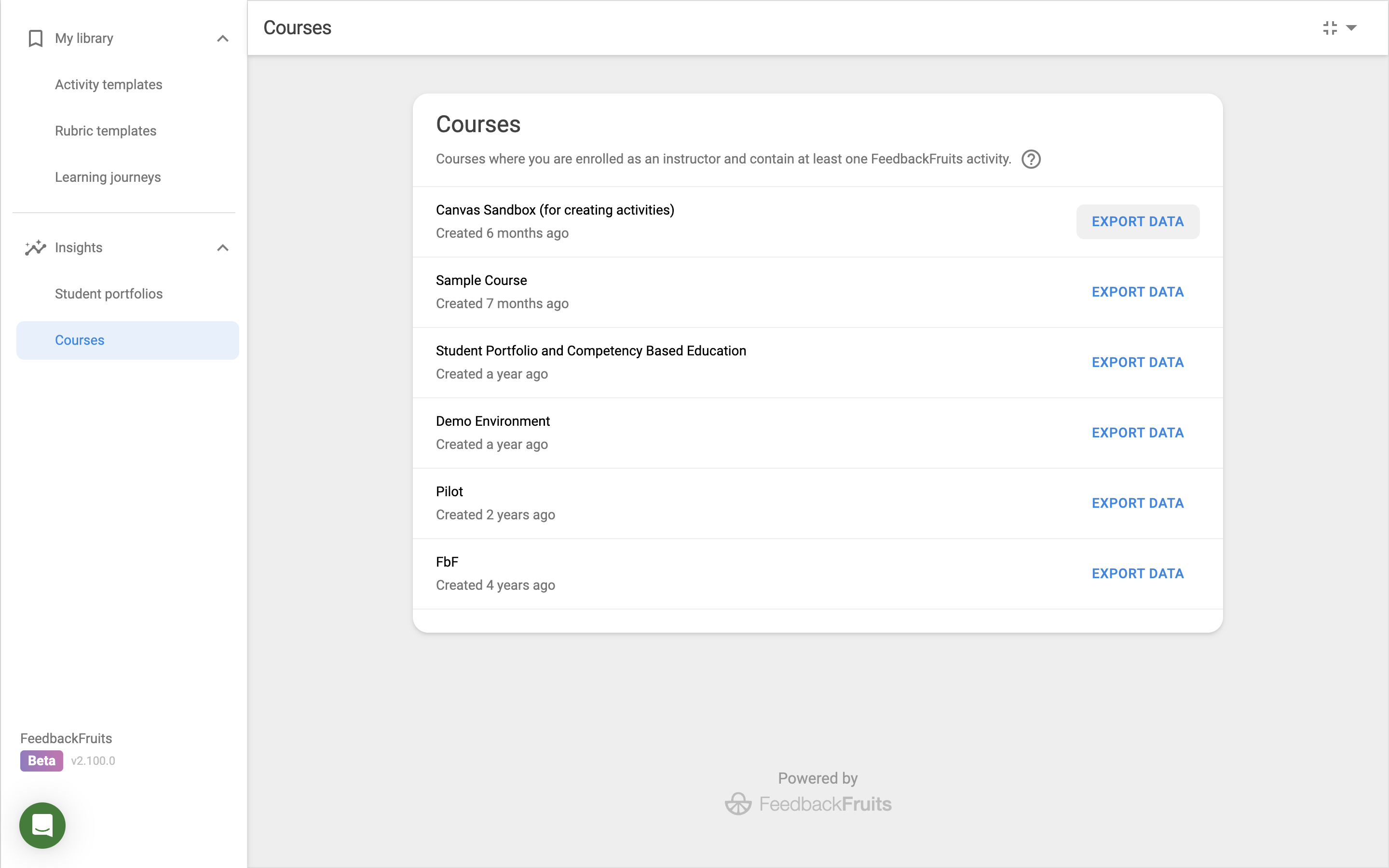
Task: Click the Canvas Sandbox (for creating activities) title
Action: 555,210
